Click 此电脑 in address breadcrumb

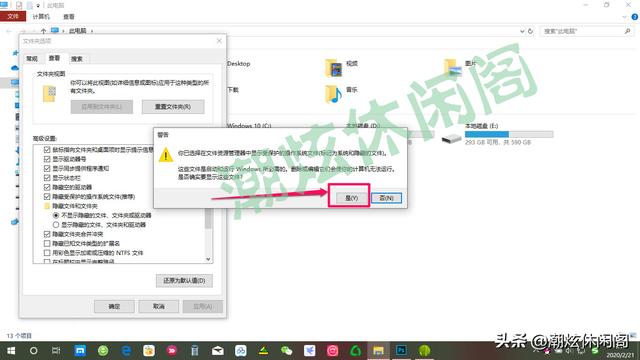coord(78,31)
